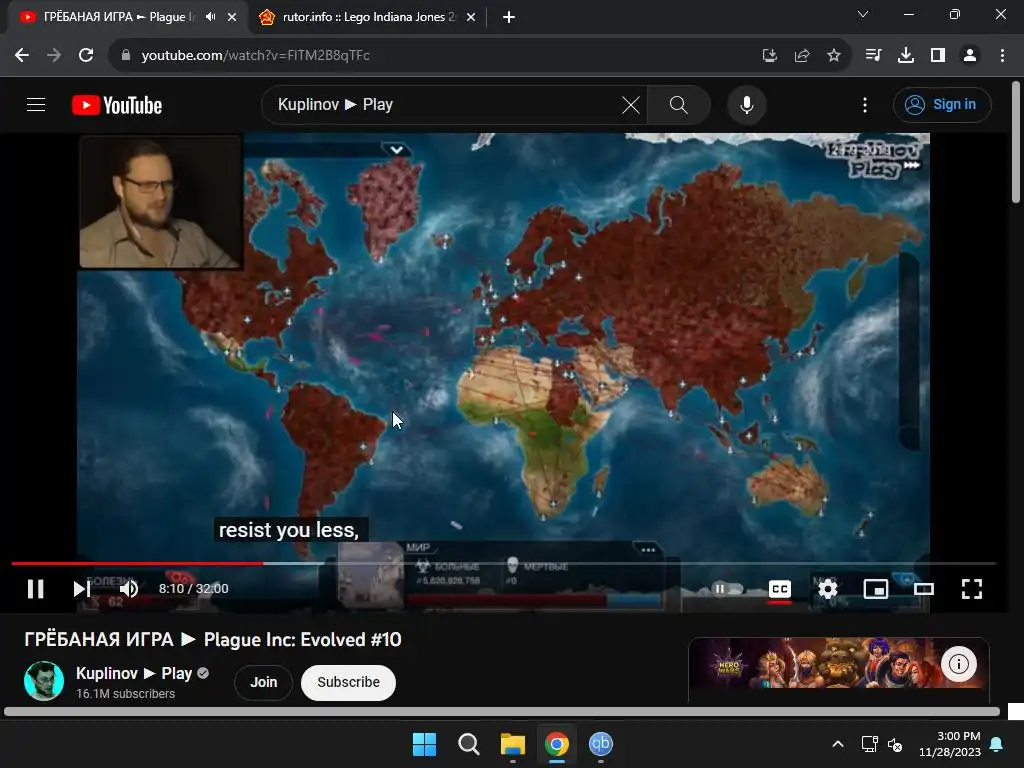Enter fullscreen mode
1024x768 pixels.
(972, 589)
